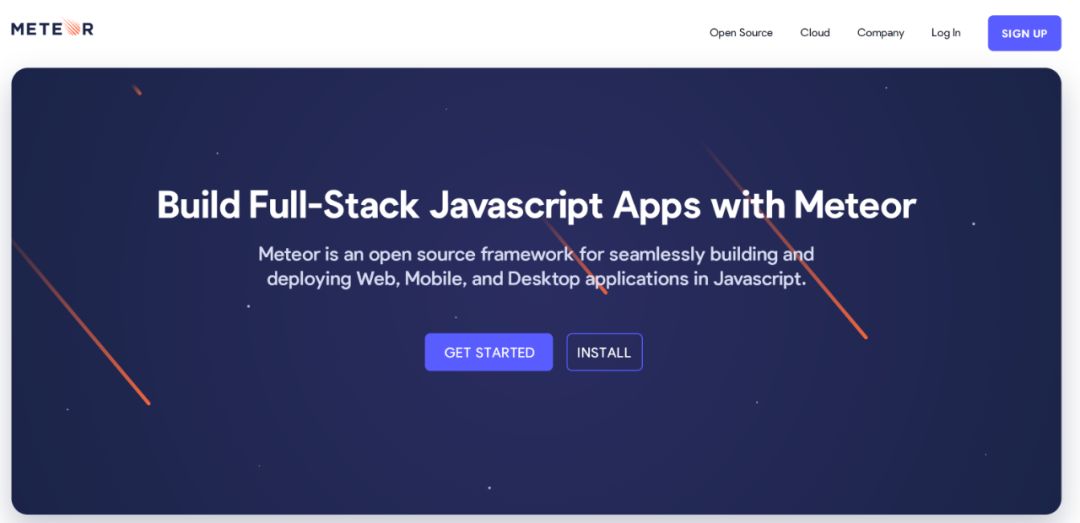The image size is (1080, 523).
Task: Click the INSTALL button
Action: coord(604,352)
